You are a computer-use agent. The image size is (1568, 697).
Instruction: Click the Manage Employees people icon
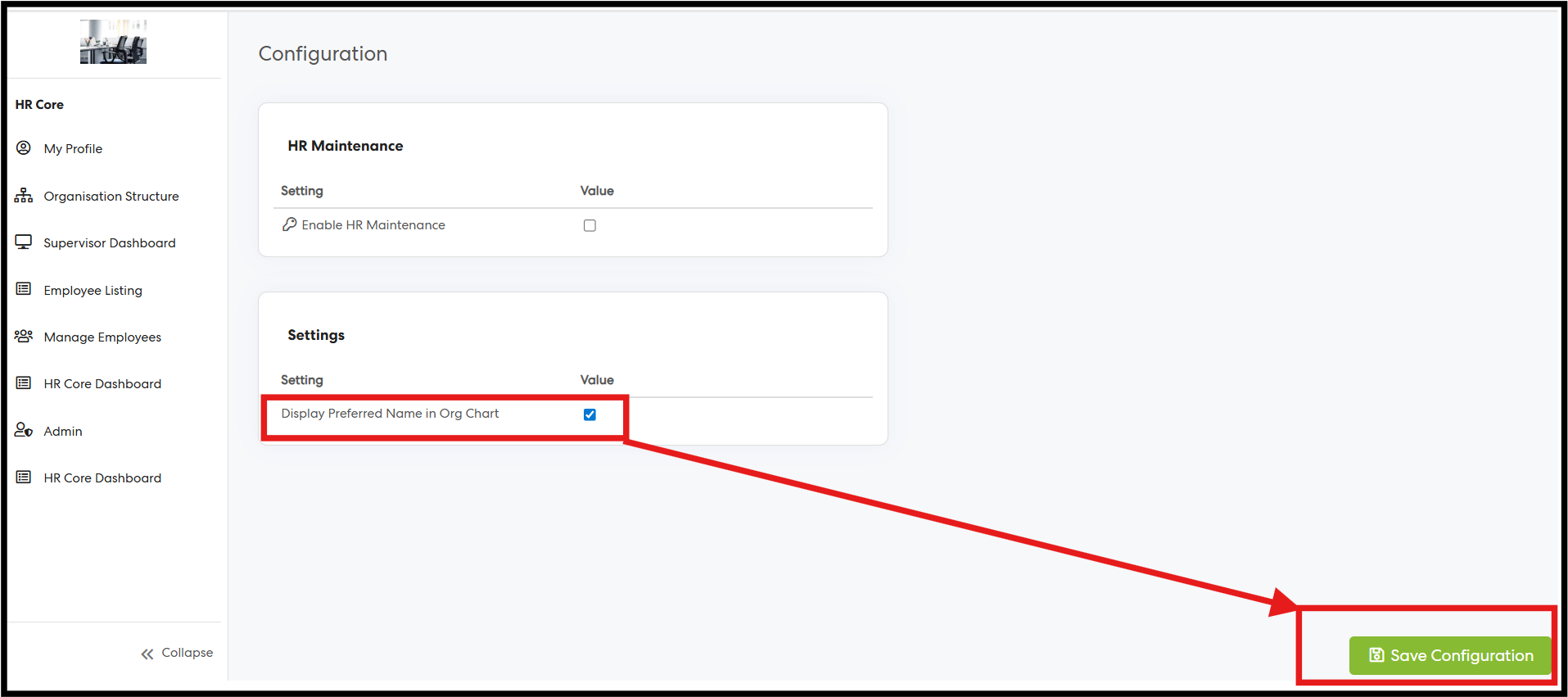24,337
